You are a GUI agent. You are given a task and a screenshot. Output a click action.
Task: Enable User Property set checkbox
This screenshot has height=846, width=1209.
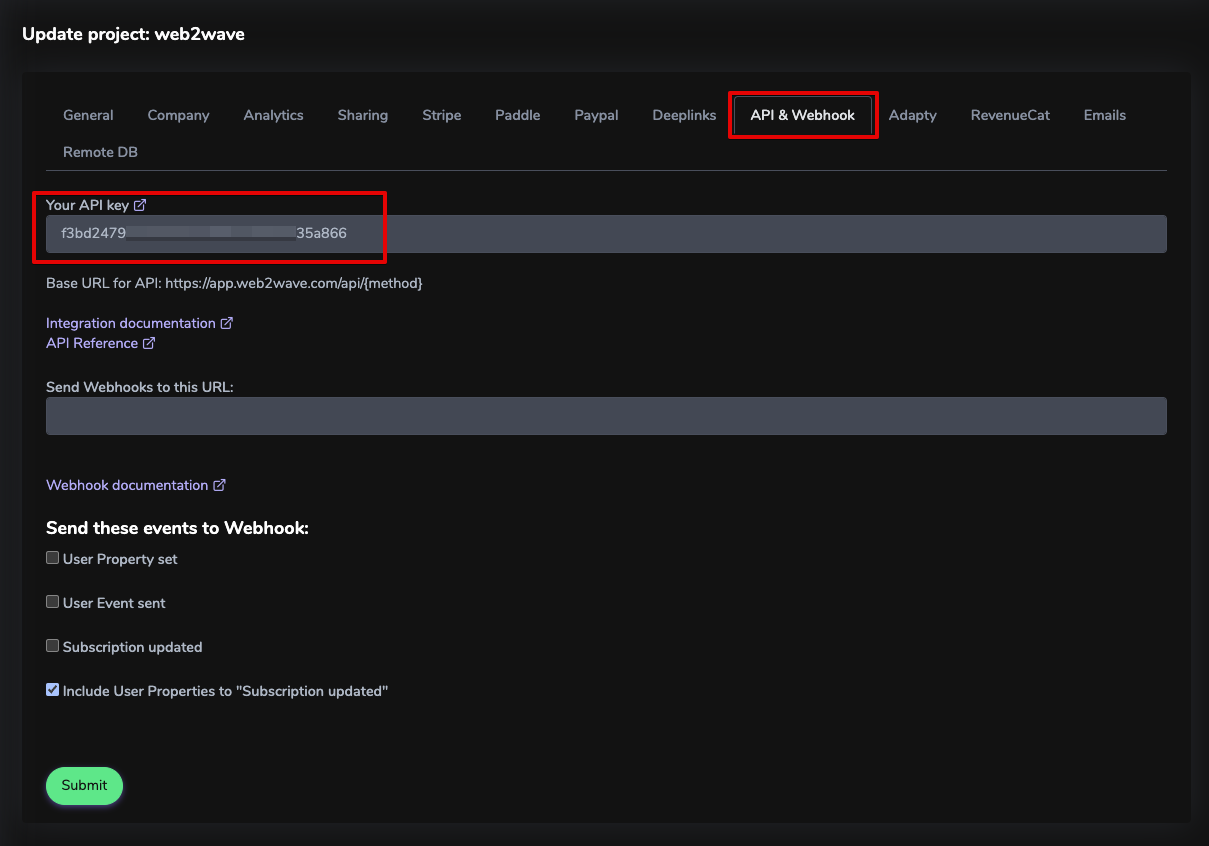pyautogui.click(x=52, y=558)
